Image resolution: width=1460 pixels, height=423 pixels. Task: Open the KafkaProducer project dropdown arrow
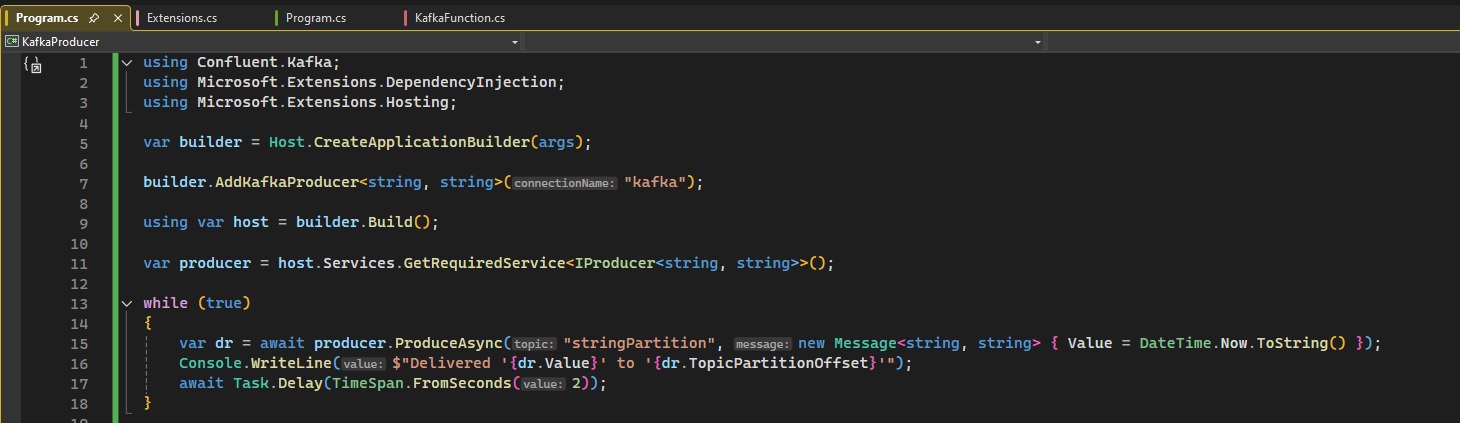pos(515,42)
